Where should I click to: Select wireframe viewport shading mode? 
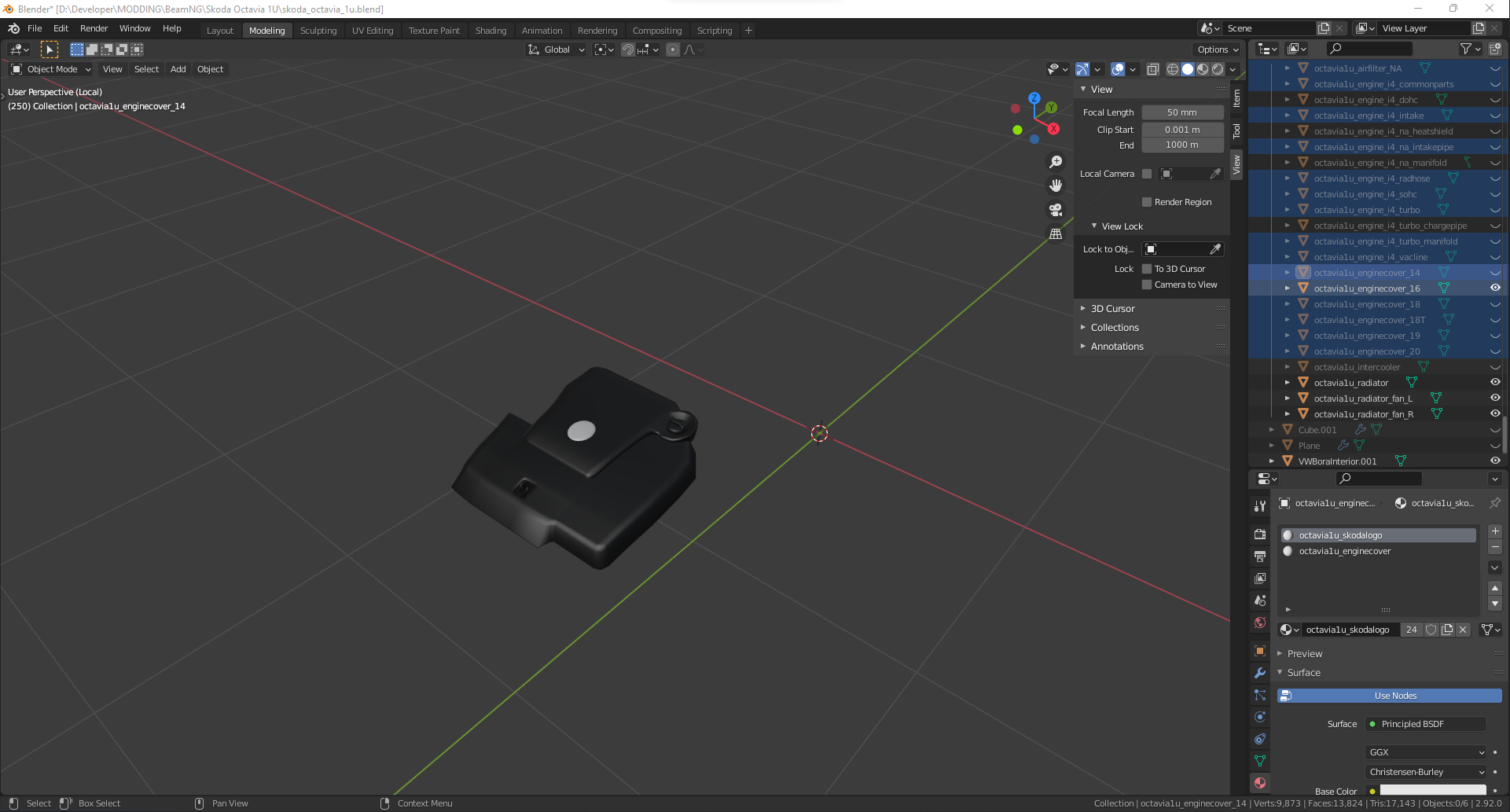pos(1172,69)
